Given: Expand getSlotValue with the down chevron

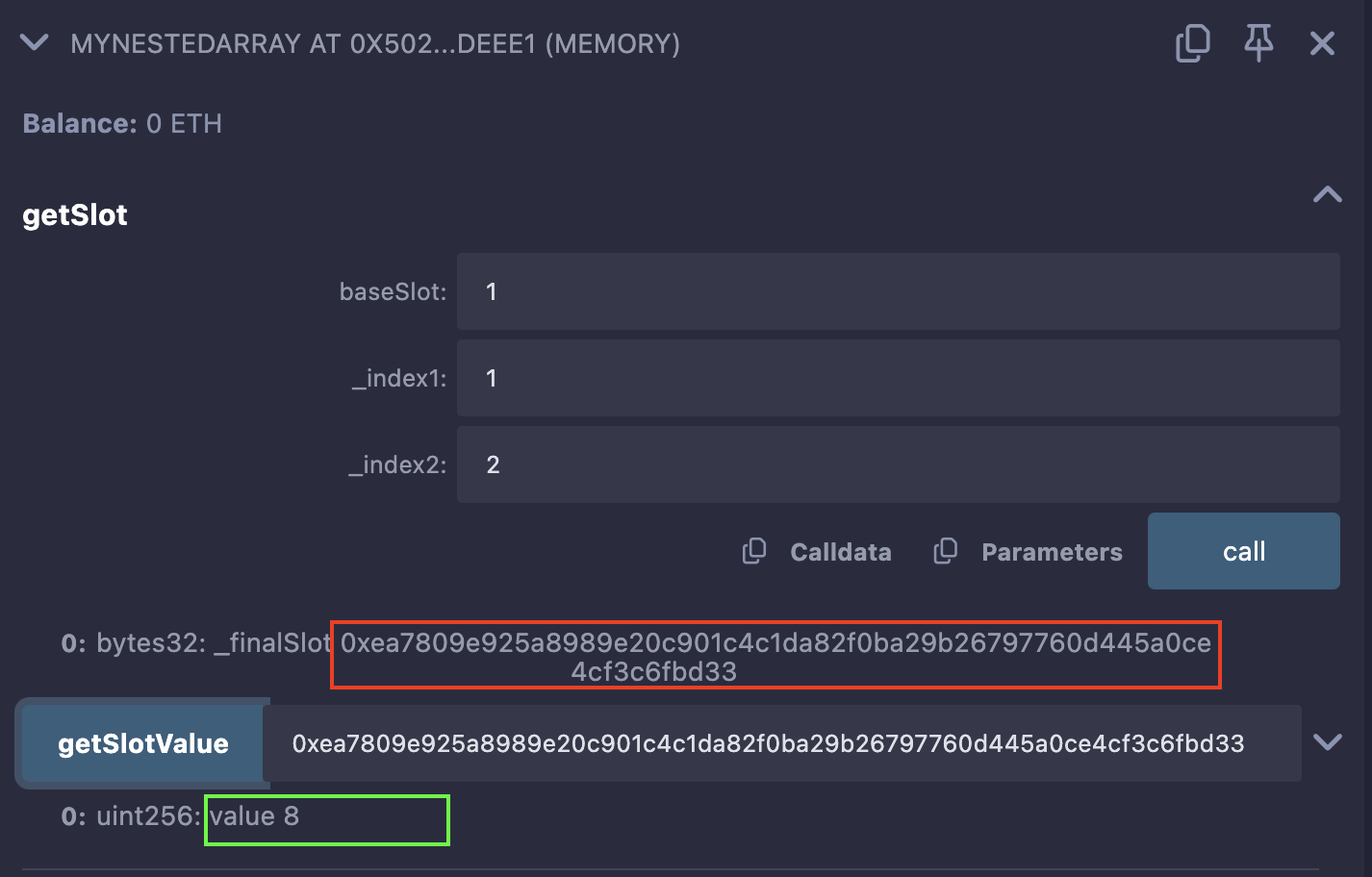Looking at the screenshot, I should point(1327,742).
